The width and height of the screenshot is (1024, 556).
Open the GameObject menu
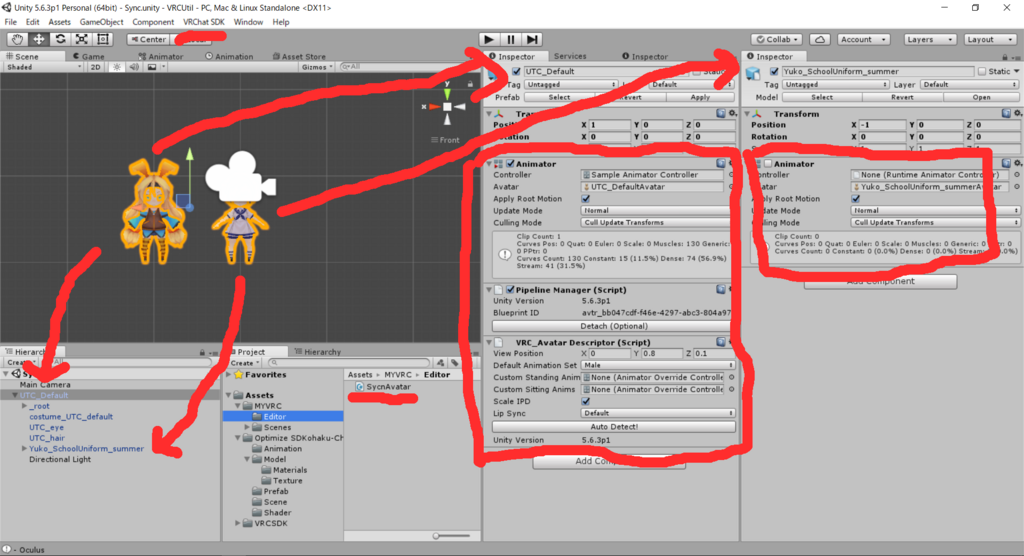click(101, 22)
